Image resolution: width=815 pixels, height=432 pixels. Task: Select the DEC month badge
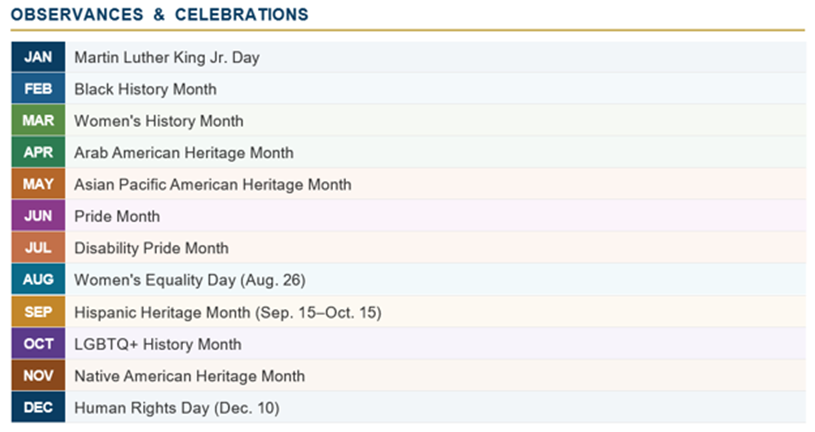click(x=38, y=407)
